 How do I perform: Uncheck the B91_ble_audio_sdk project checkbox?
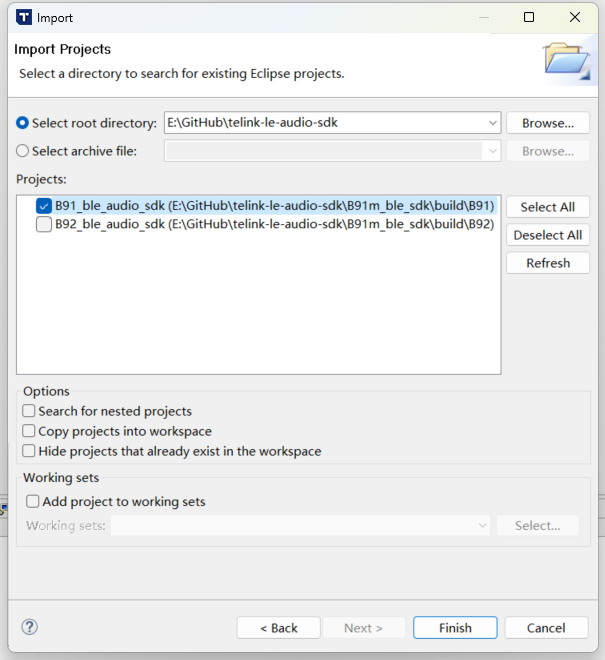pyautogui.click(x=43, y=206)
